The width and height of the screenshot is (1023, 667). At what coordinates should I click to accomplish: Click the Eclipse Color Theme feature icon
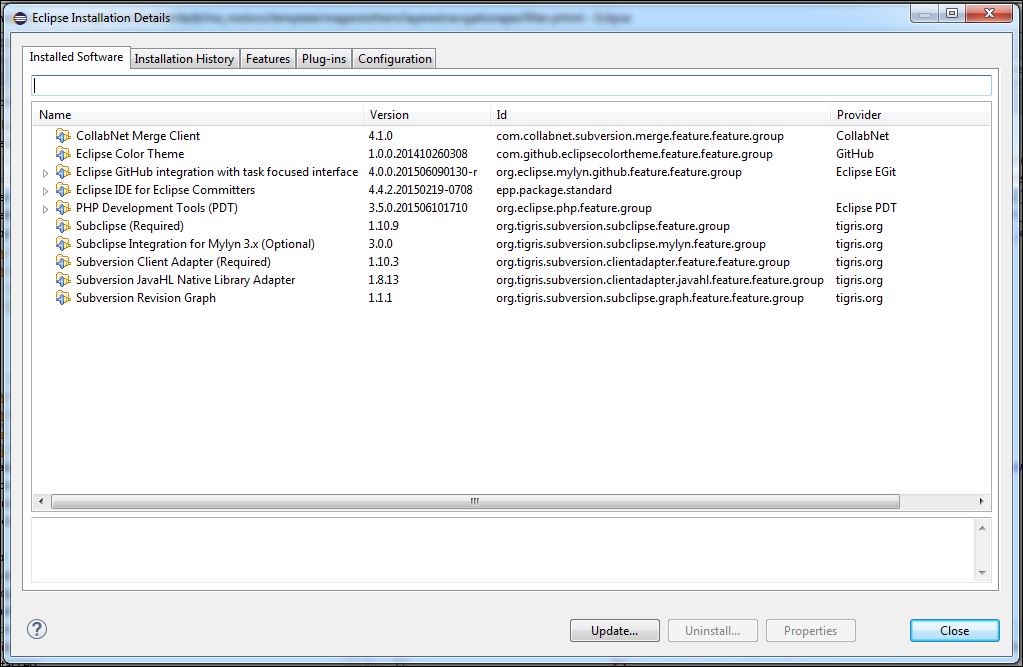(x=63, y=154)
